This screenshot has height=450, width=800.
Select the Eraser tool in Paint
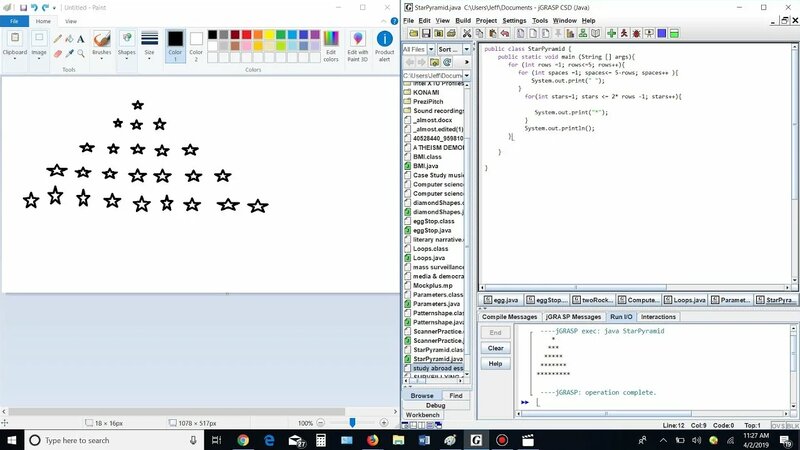pos(58,53)
